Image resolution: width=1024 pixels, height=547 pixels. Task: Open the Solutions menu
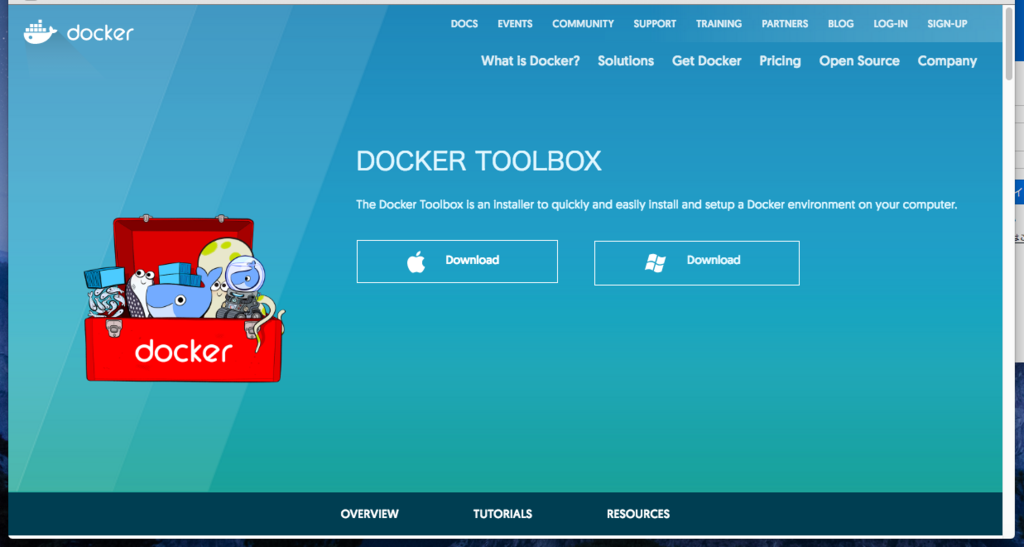(x=626, y=61)
